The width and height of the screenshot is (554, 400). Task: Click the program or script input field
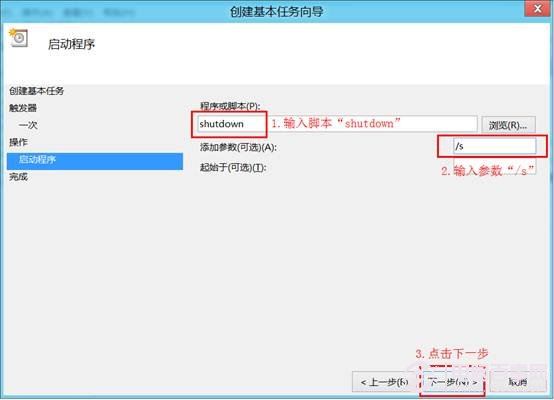point(337,124)
